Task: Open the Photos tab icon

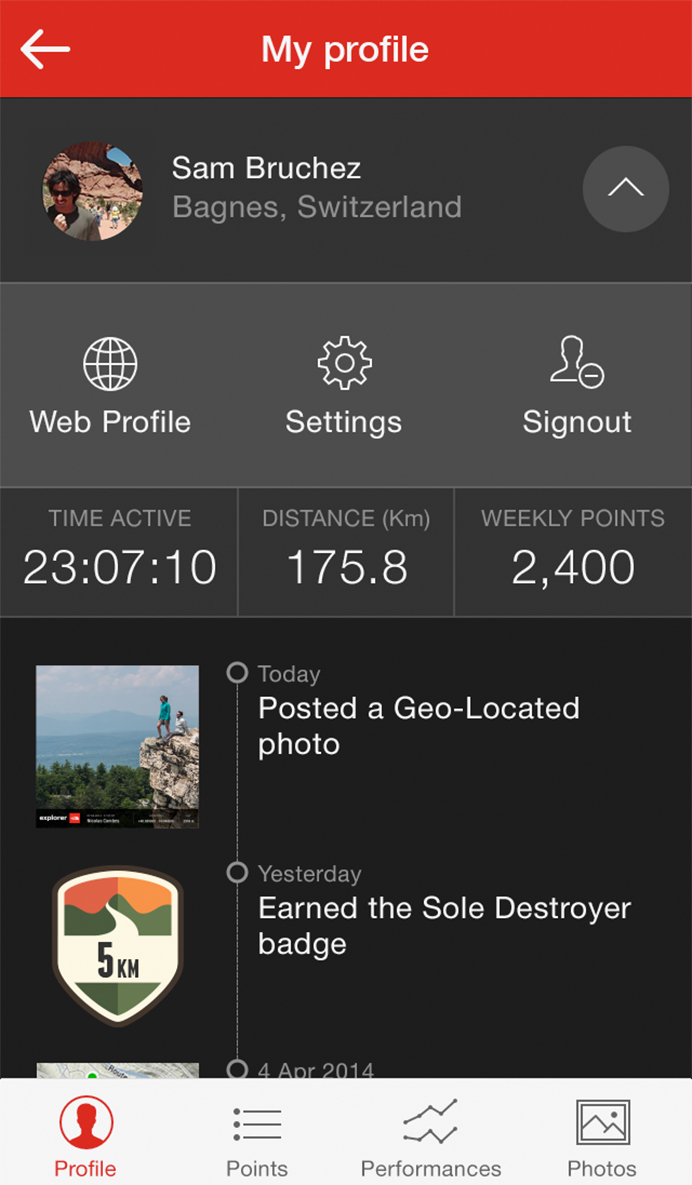Action: pyautogui.click(x=602, y=1122)
